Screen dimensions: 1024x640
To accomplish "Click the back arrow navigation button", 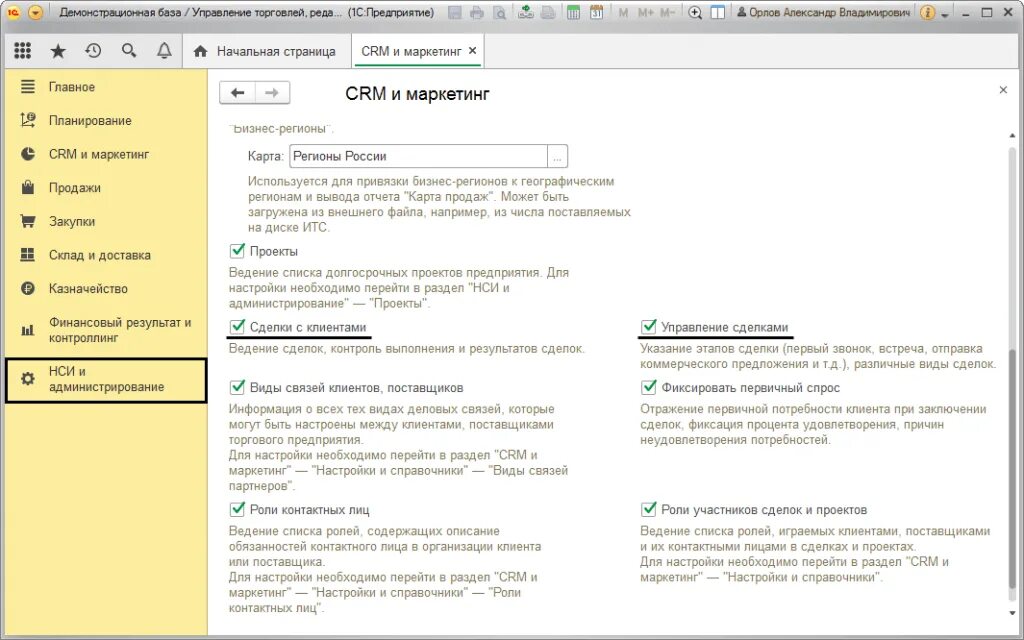I will [237, 93].
